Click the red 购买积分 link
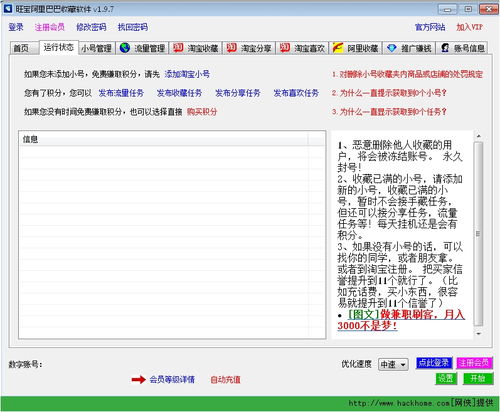500x412 pixels. tap(202, 112)
